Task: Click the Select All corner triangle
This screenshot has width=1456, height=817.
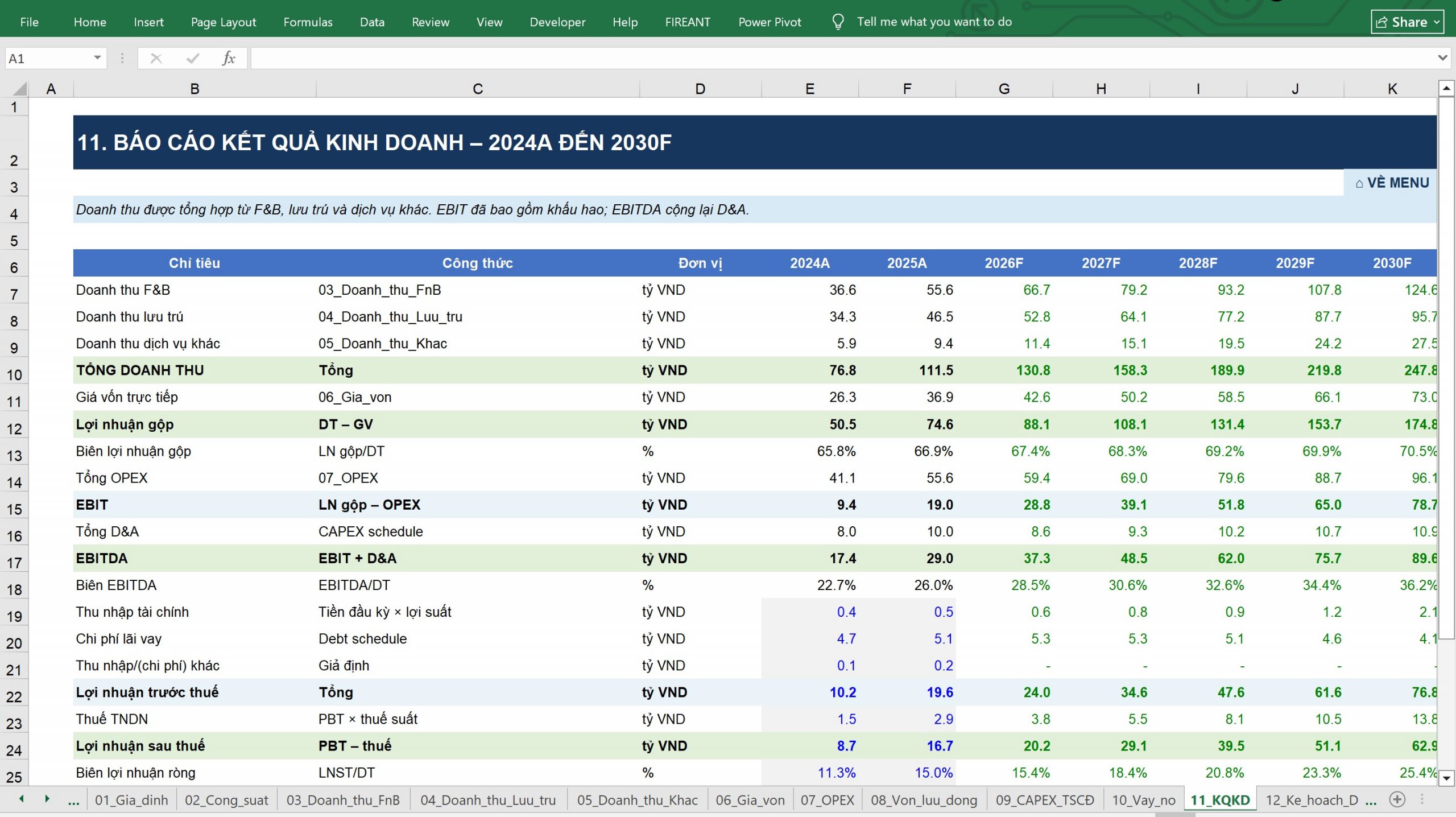Action: point(19,89)
